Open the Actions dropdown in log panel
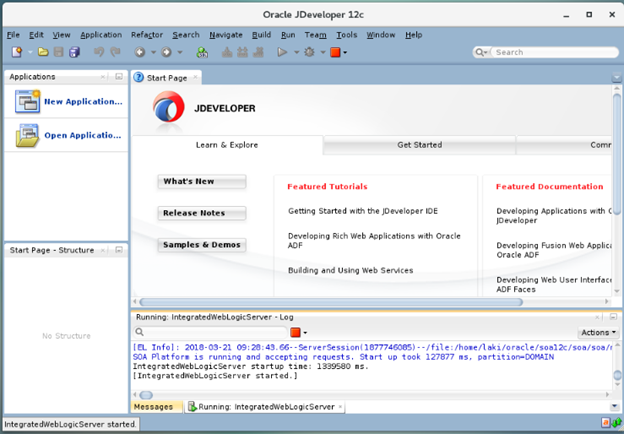 (x=596, y=332)
